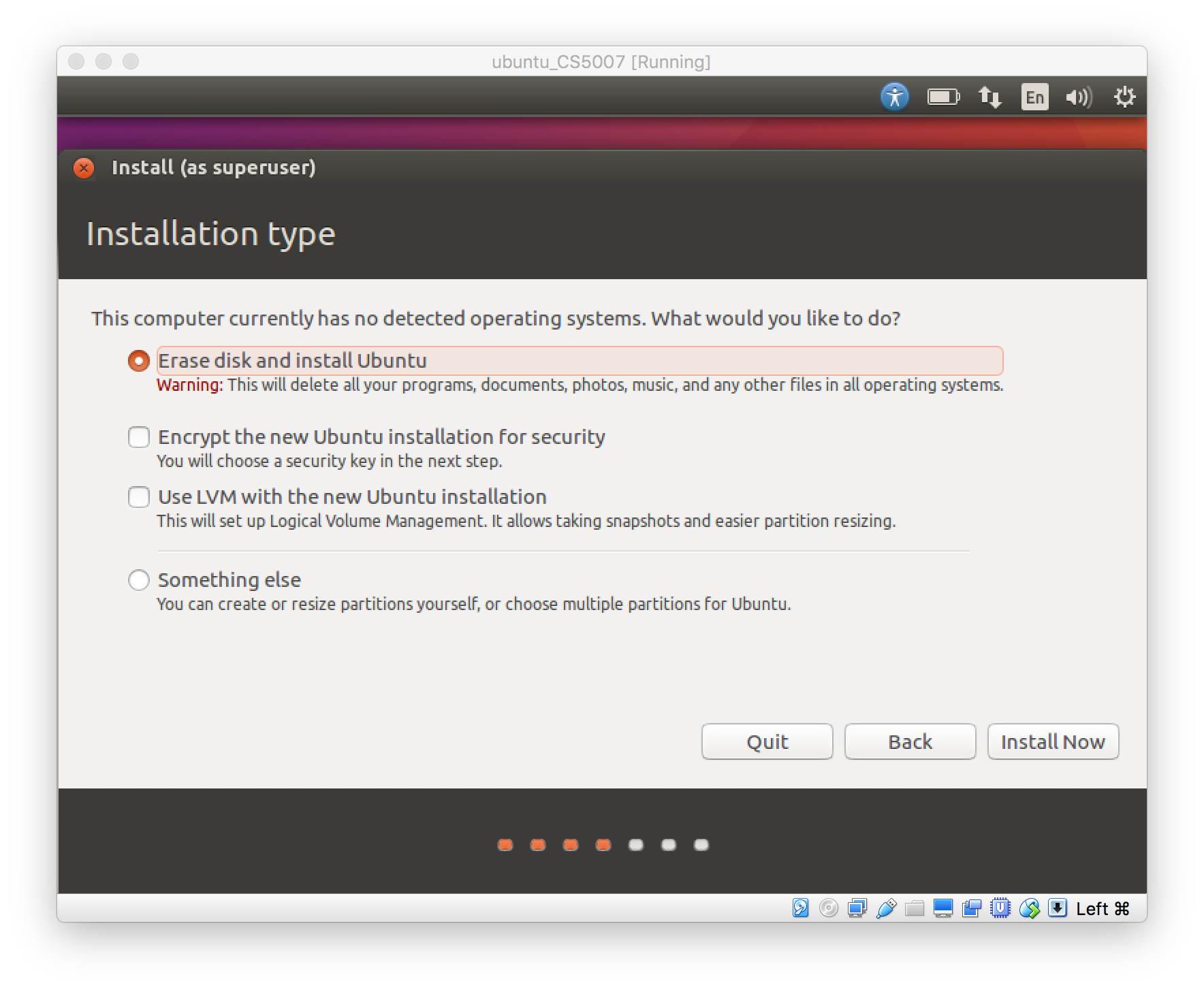Click VirtualBox CPU virtualization chip icon
Viewport: 1204px width, 990px height.
pos(1000,908)
